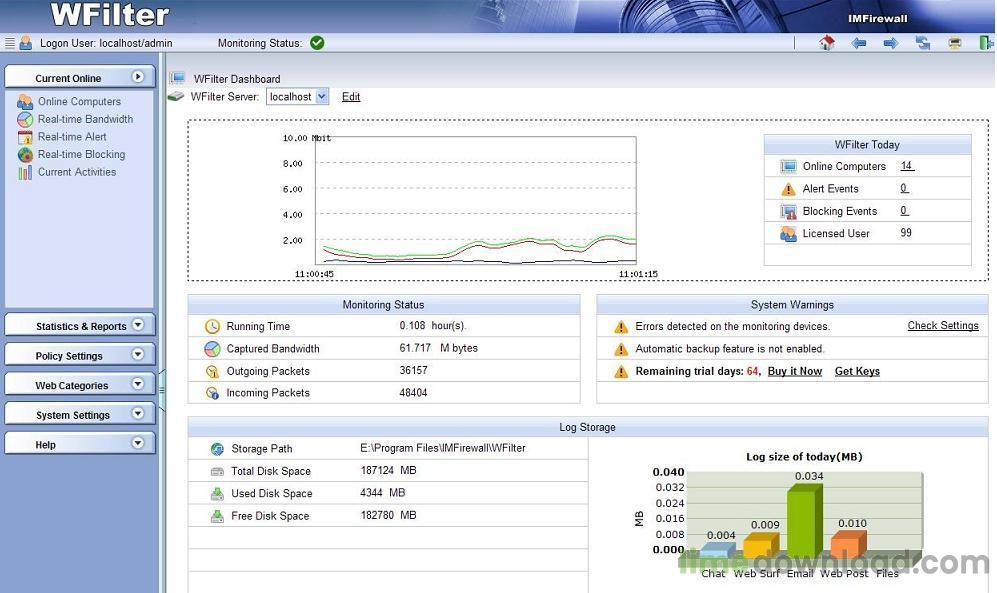The height and width of the screenshot is (593, 997).
Task: Select the Blocking Events icon
Action: click(788, 212)
